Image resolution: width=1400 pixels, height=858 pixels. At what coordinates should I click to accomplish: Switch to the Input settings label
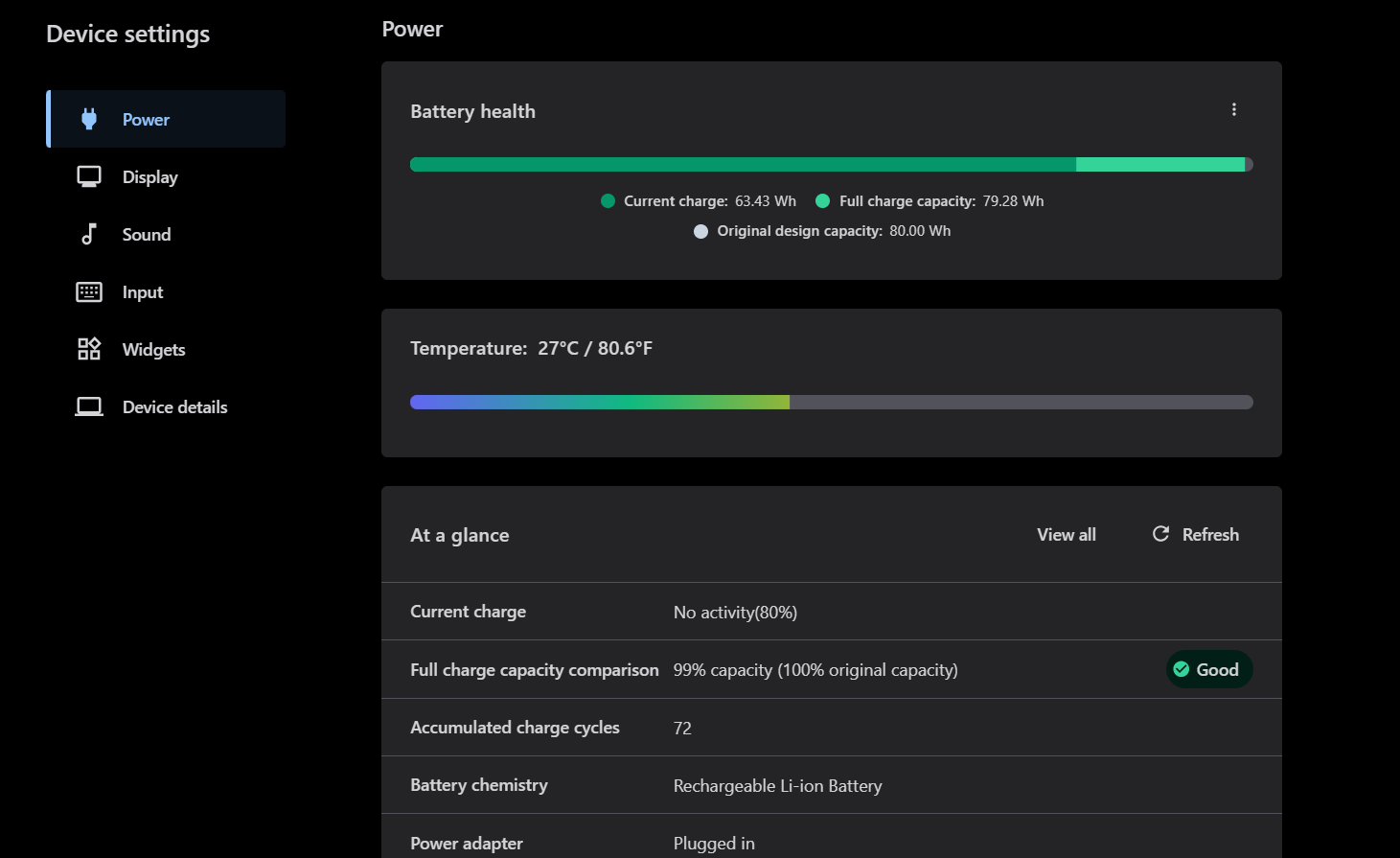pyautogui.click(x=143, y=292)
